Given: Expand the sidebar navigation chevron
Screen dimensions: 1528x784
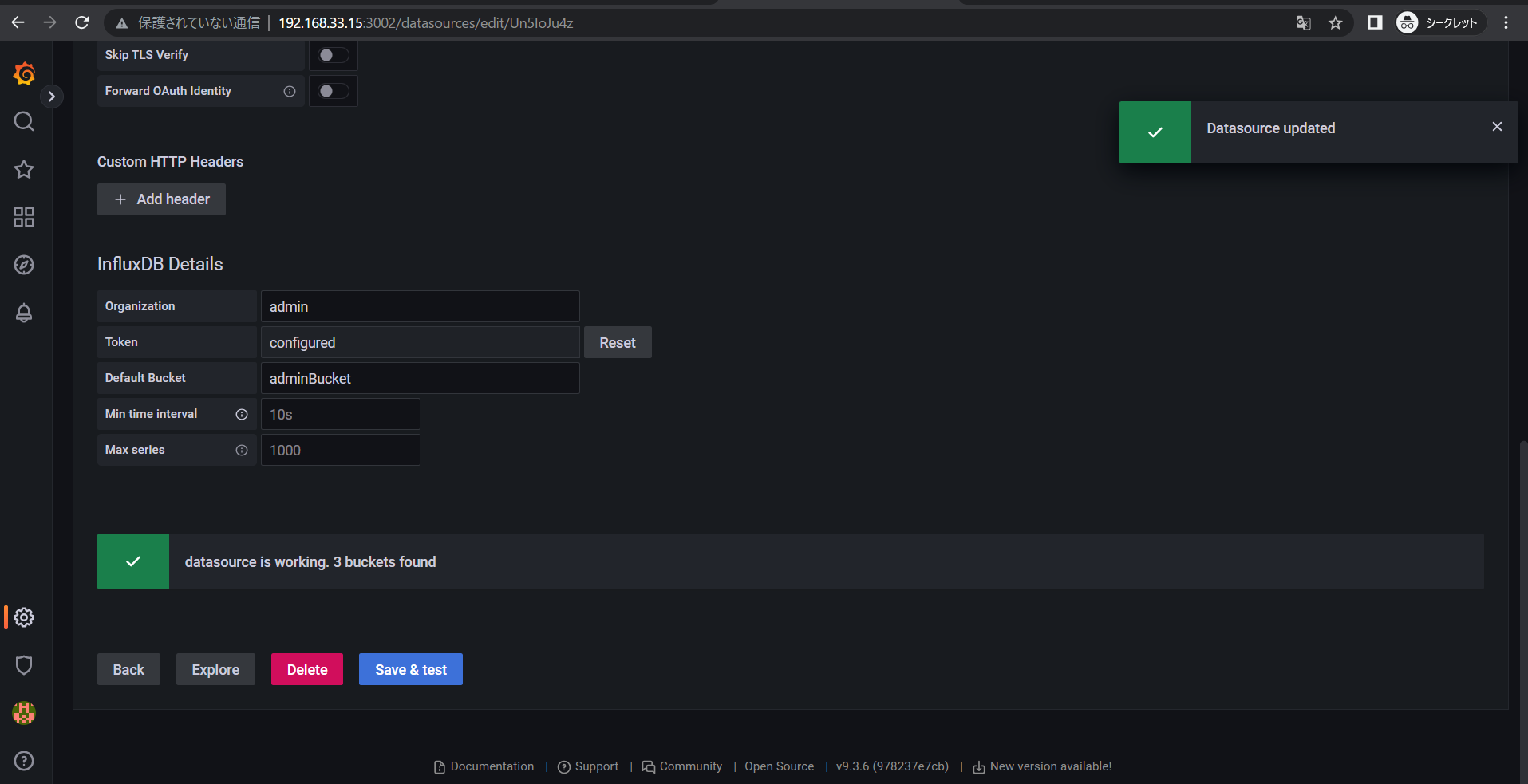Looking at the screenshot, I should click(52, 97).
